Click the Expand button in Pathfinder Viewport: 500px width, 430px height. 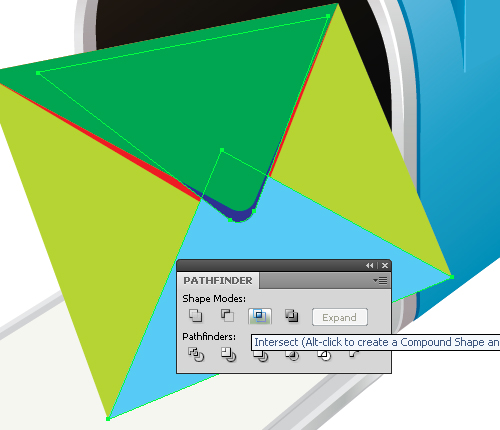340,317
